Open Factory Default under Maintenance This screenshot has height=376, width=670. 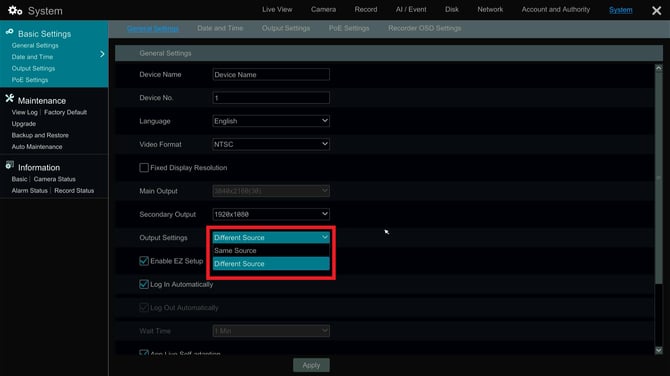click(x=65, y=112)
